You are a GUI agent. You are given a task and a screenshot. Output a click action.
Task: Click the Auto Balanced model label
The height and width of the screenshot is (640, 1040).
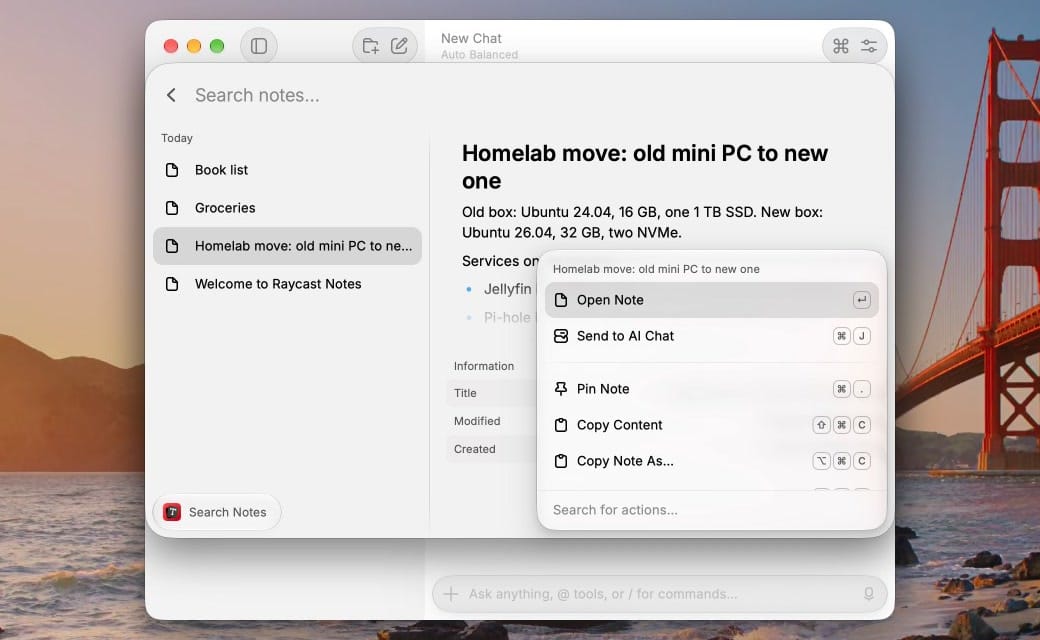coord(479,54)
